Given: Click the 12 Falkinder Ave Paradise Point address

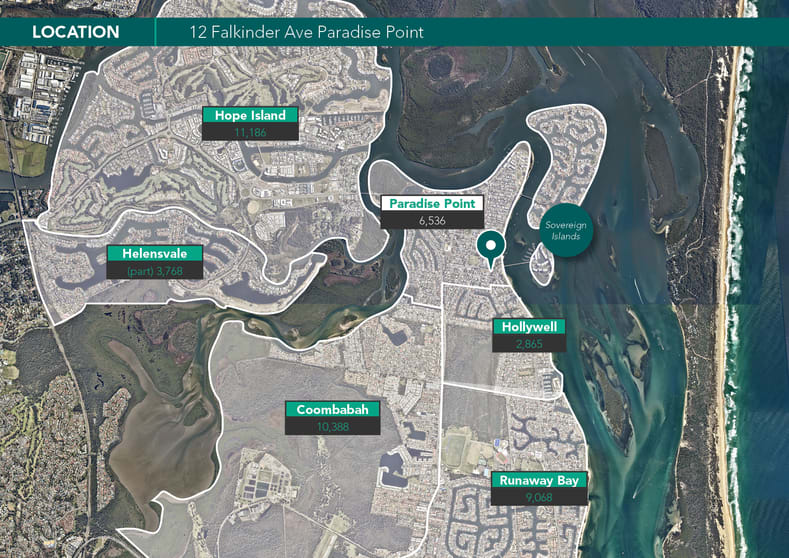Looking at the screenshot, I should click(306, 32).
